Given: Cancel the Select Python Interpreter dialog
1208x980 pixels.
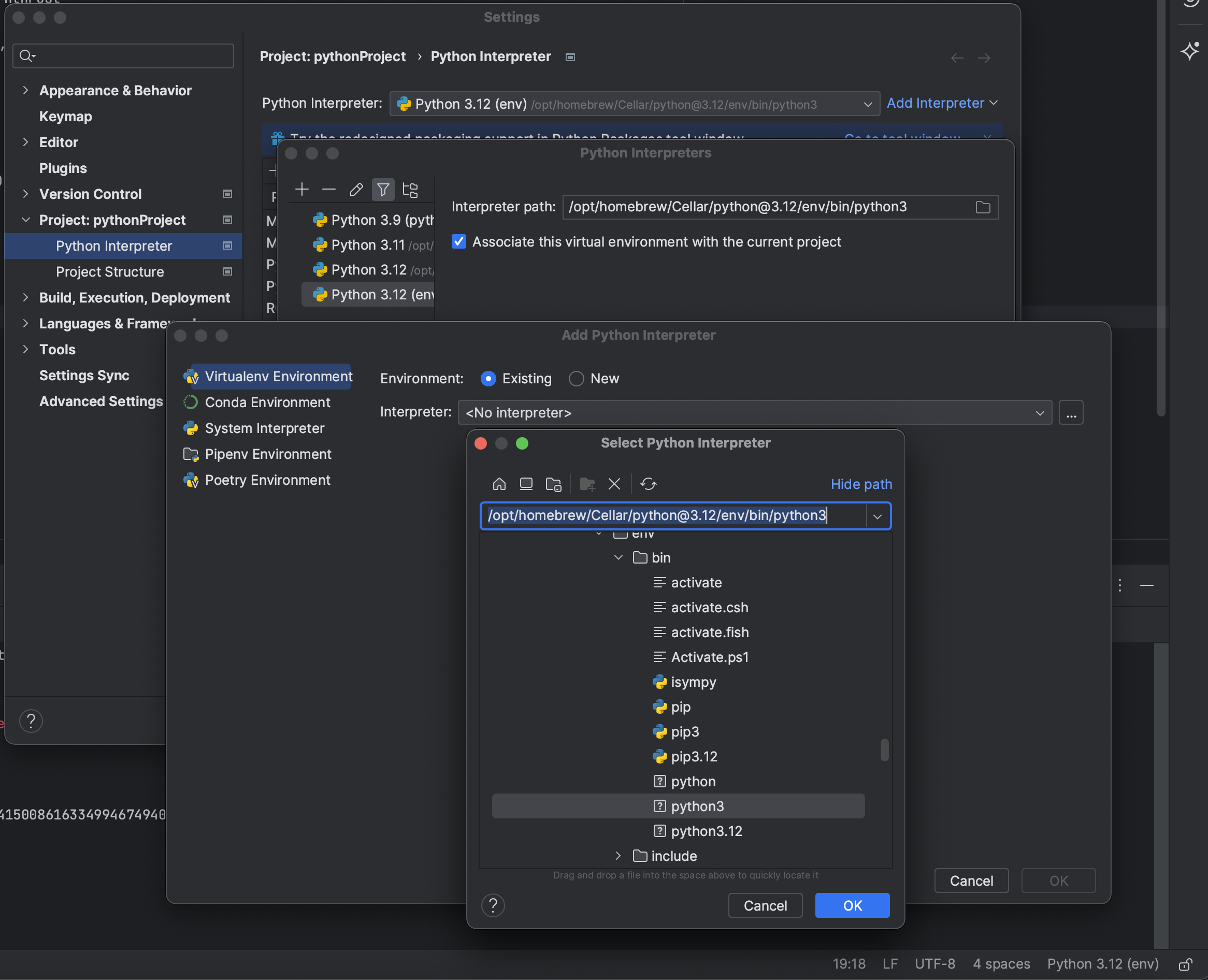Looking at the screenshot, I should (x=765, y=905).
